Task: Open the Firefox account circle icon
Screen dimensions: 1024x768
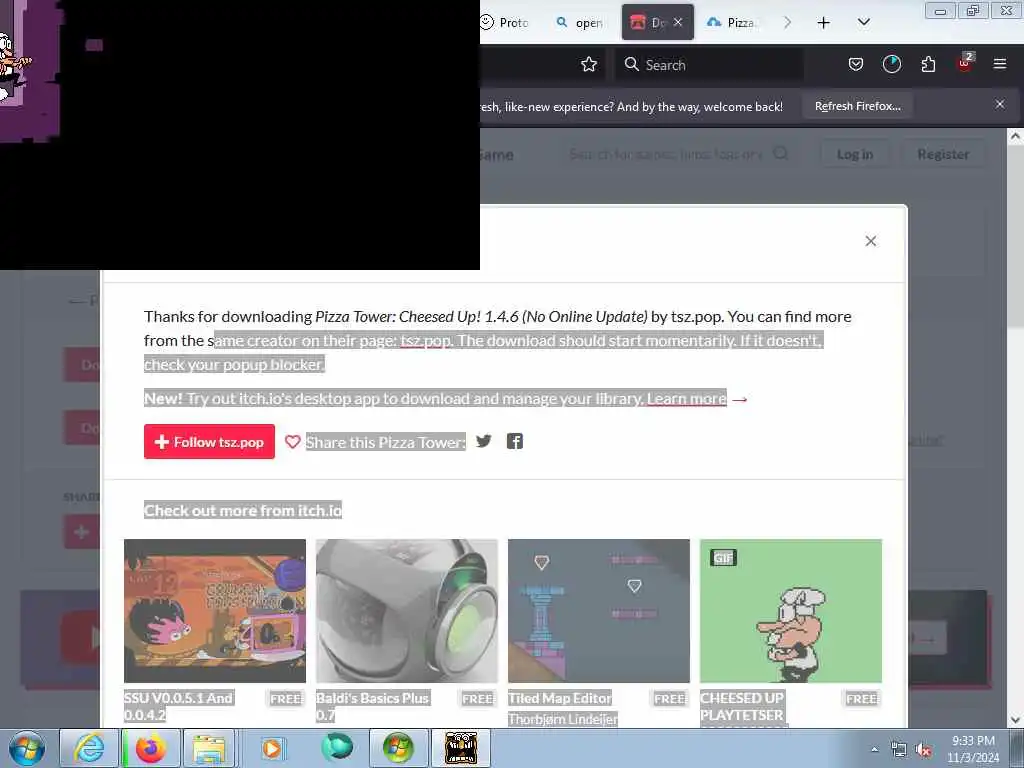Action: [891, 64]
